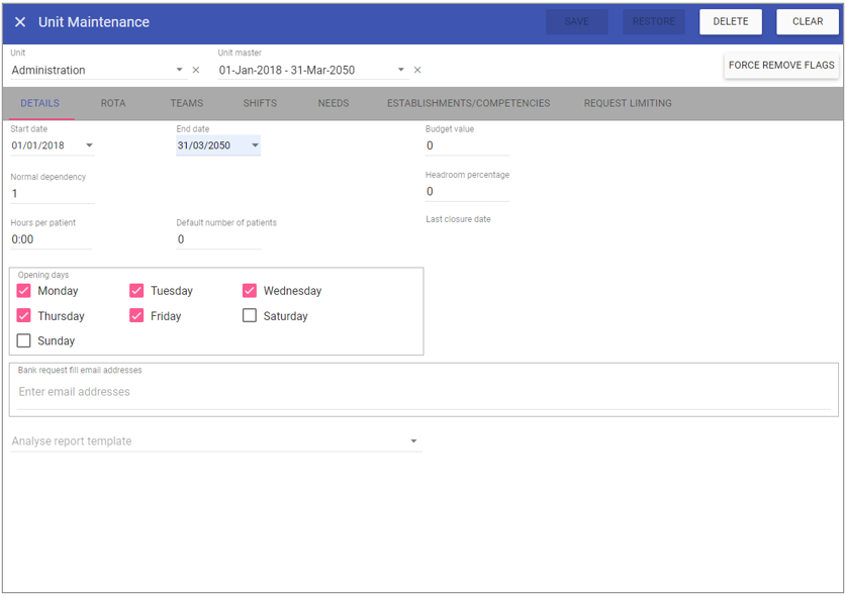Clear the Unit master field with X icon
Image resolution: width=846 pixels, height=596 pixels.
point(418,70)
